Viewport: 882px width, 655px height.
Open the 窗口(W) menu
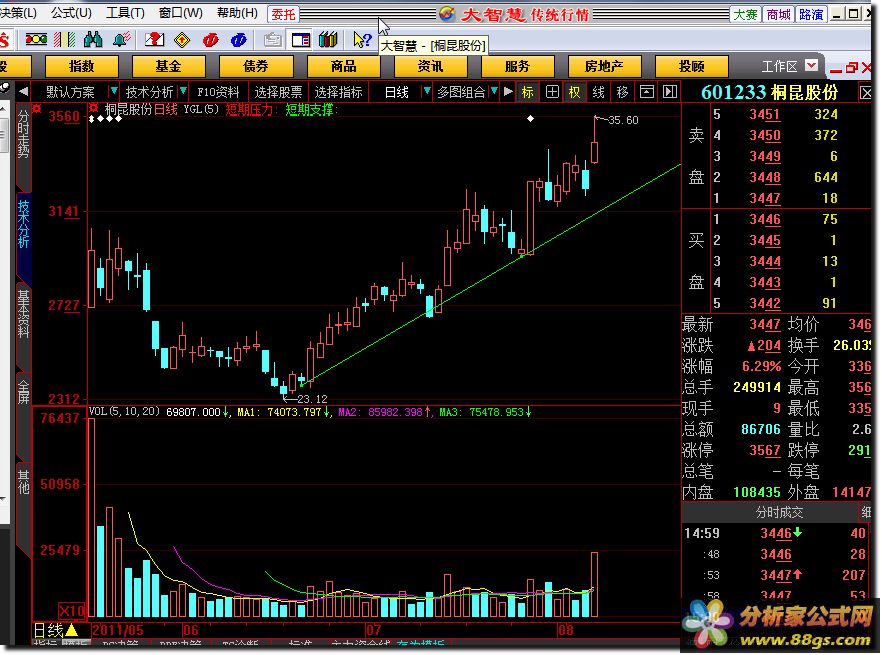click(181, 13)
